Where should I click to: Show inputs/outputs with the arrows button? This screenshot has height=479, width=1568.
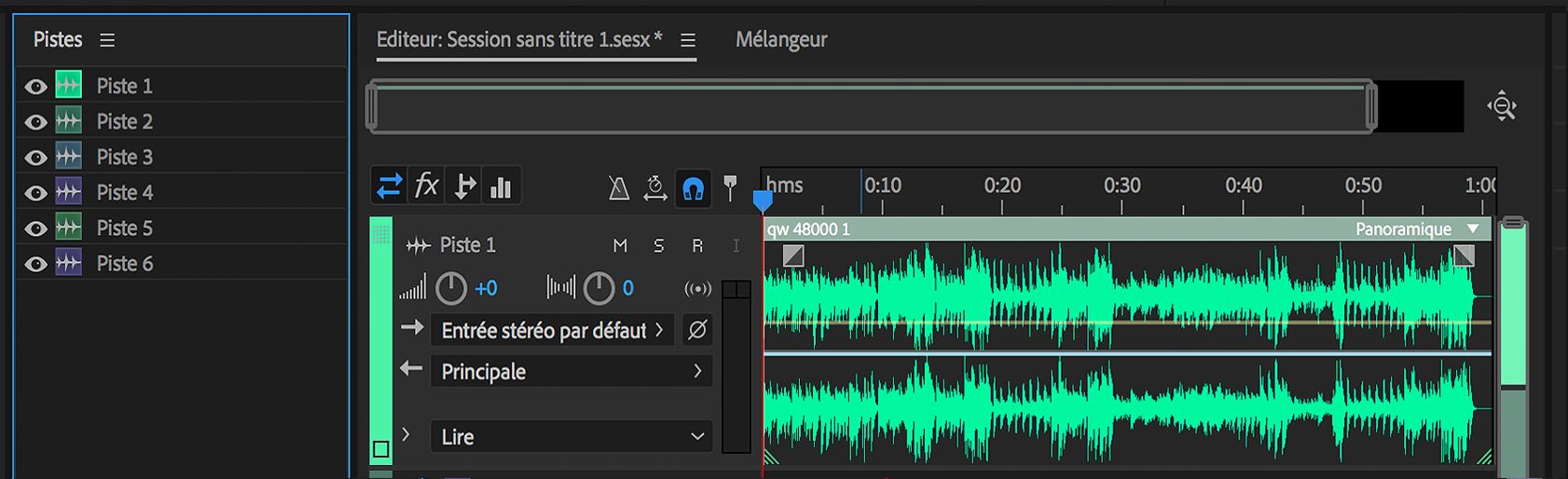(389, 186)
